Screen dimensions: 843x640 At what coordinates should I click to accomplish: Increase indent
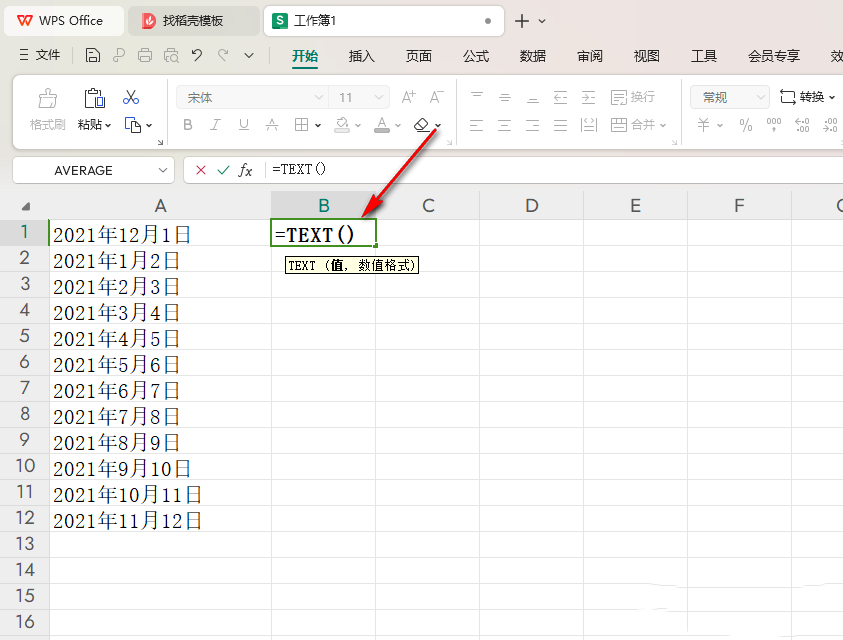(x=588, y=97)
